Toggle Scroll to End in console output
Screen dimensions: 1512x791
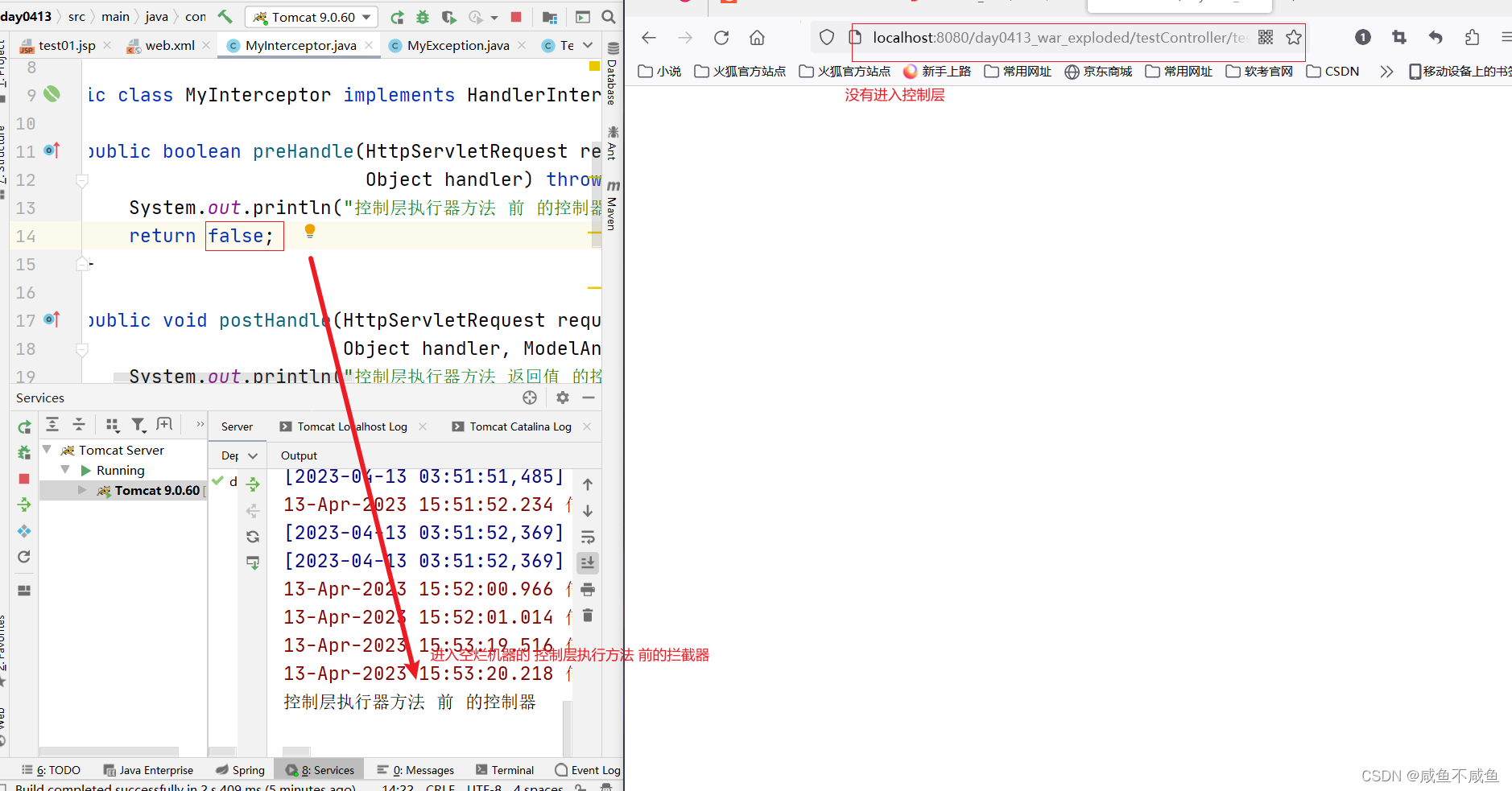click(x=588, y=562)
